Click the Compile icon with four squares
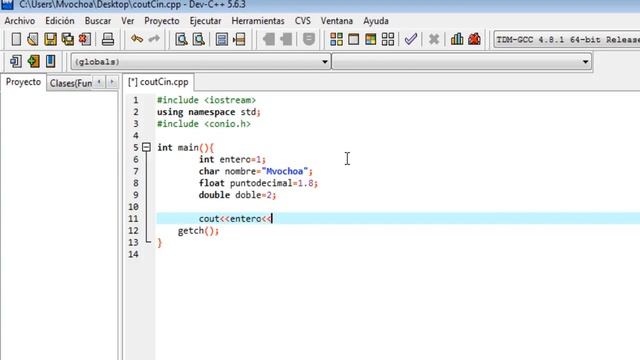This screenshot has height=360, width=640. coord(336,39)
